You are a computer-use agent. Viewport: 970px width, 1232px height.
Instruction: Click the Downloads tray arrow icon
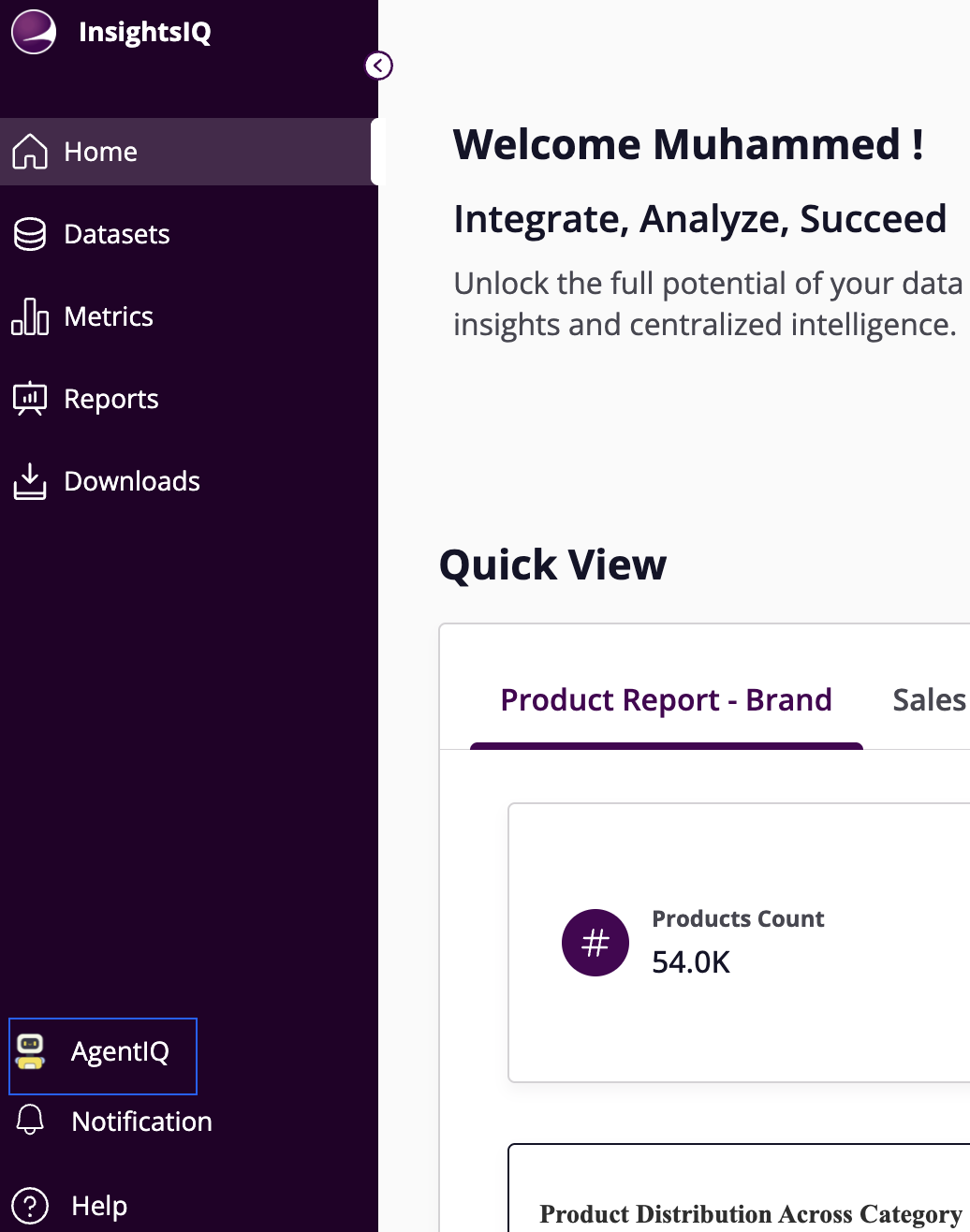30,481
